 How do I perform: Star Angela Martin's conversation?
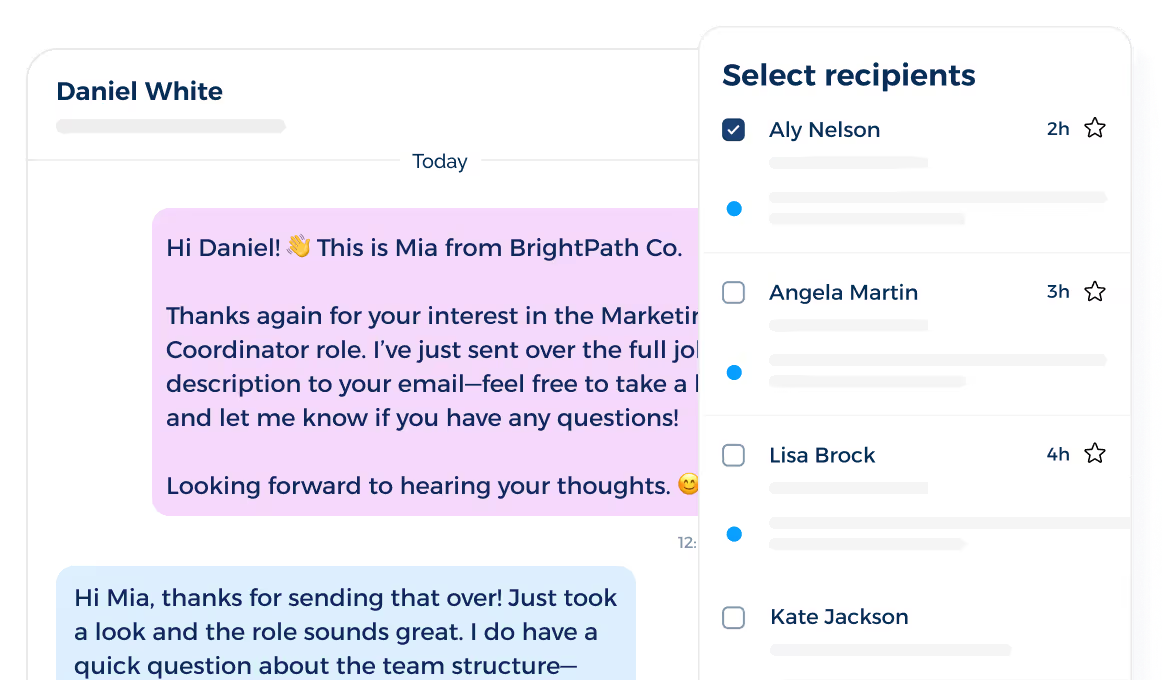(x=1095, y=291)
